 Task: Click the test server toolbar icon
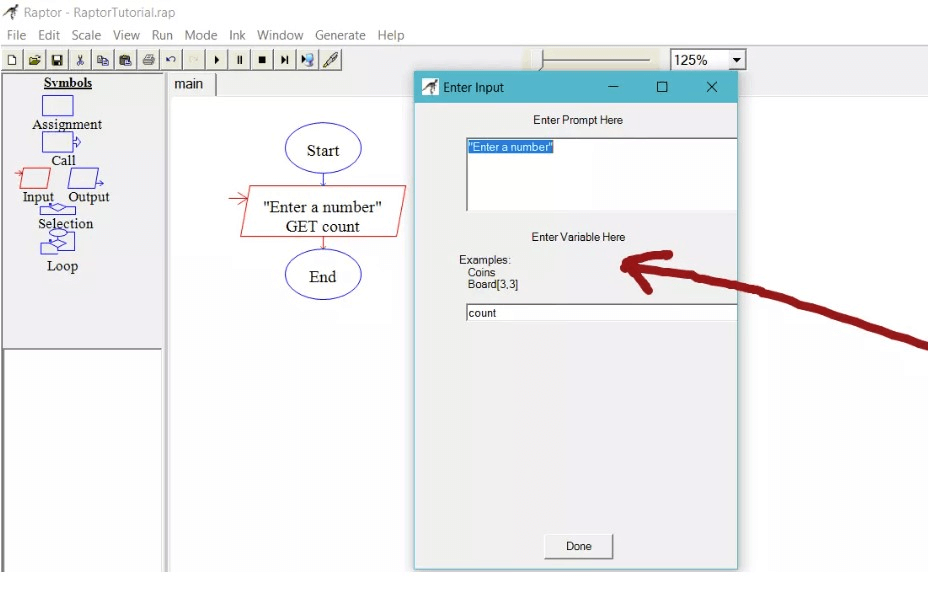click(x=307, y=60)
